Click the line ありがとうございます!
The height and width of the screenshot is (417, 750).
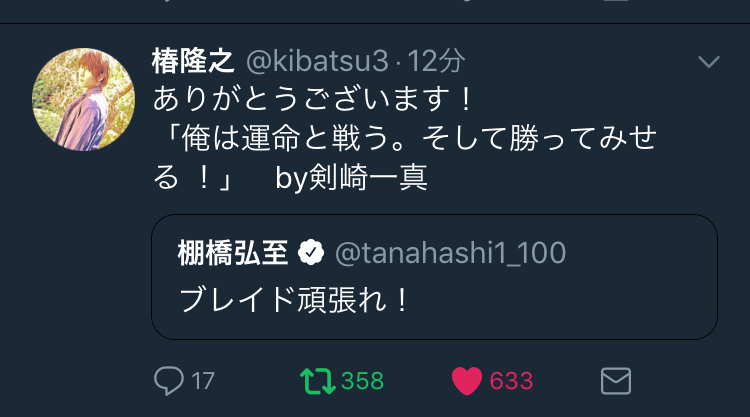[313, 100]
